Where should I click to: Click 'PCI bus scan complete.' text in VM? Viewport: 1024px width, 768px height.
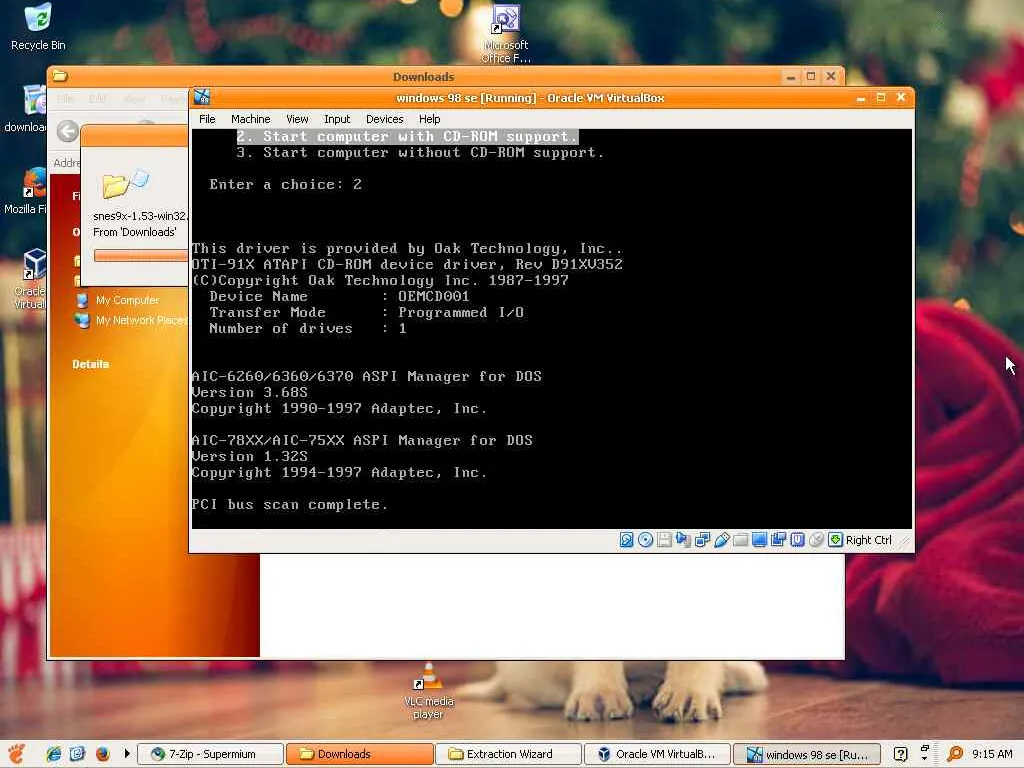289,504
